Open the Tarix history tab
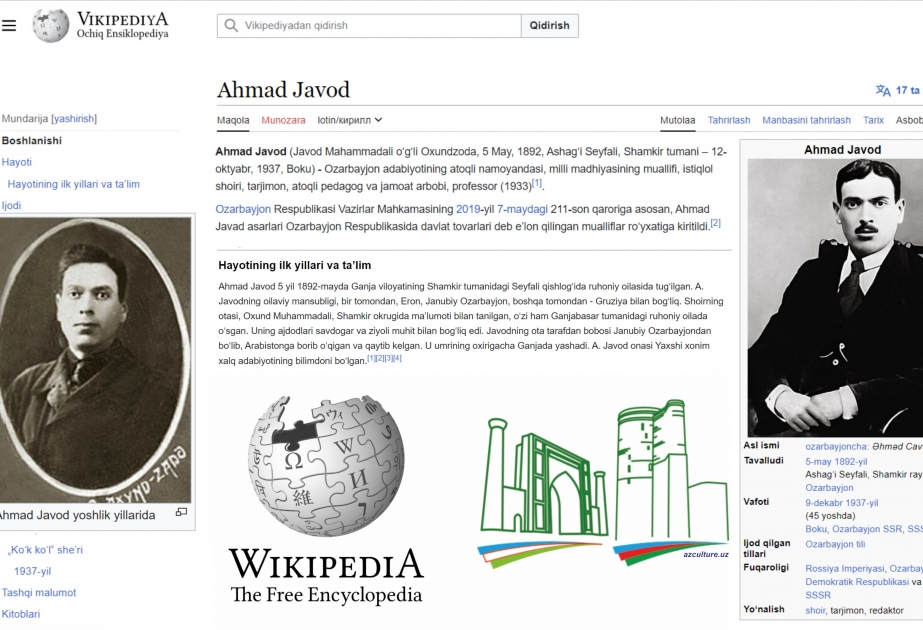Viewport: 923px width, 630px height. [x=874, y=120]
